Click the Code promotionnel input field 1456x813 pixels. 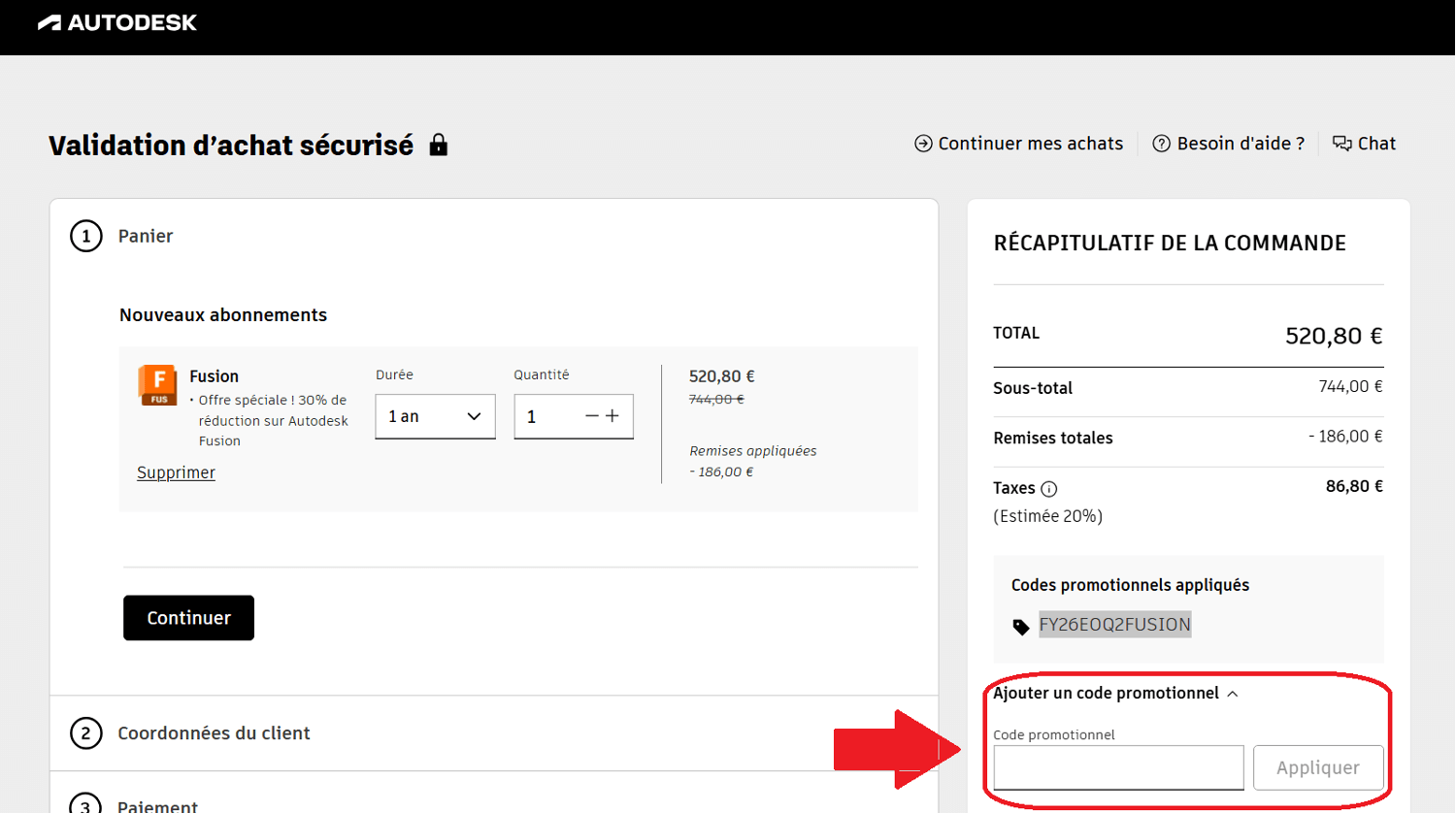tap(1118, 767)
